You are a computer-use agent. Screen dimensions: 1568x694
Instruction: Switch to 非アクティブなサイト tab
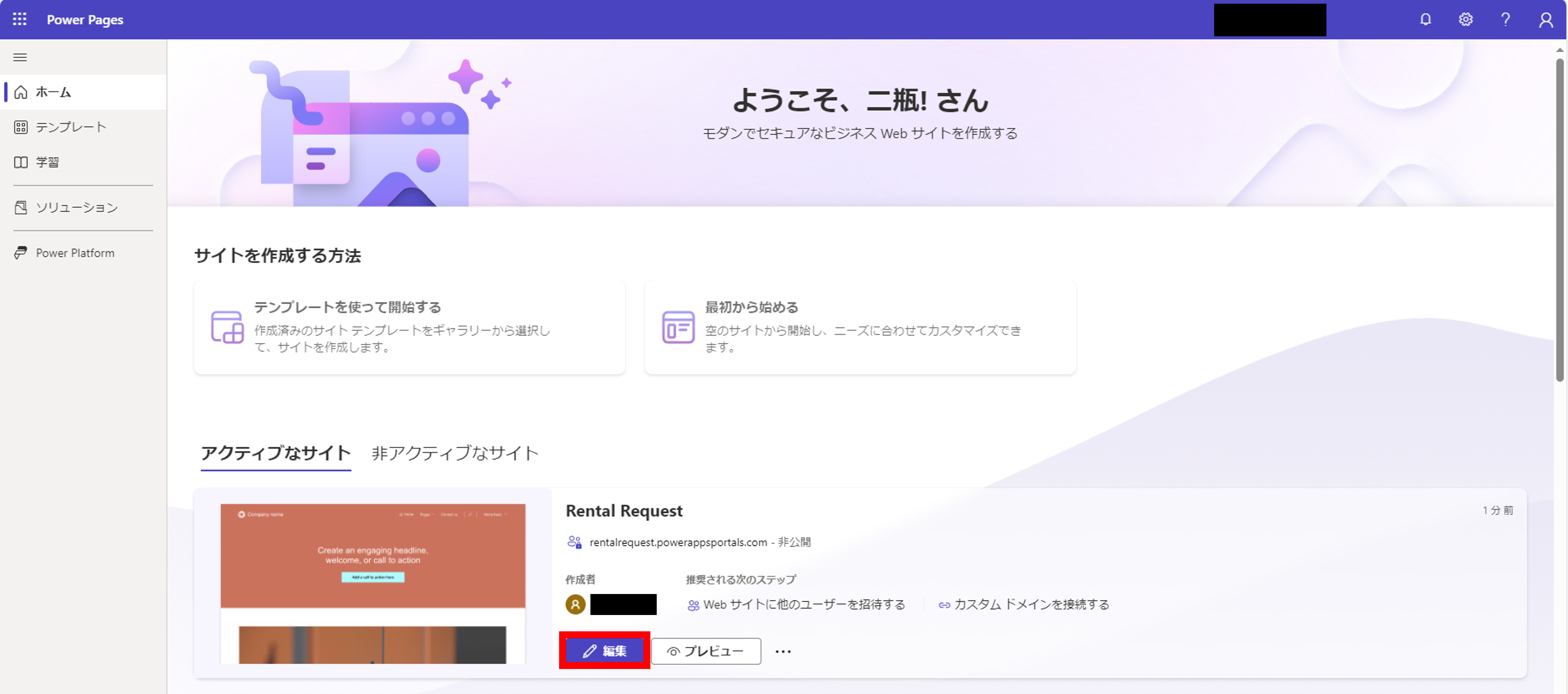pyautogui.click(x=455, y=453)
